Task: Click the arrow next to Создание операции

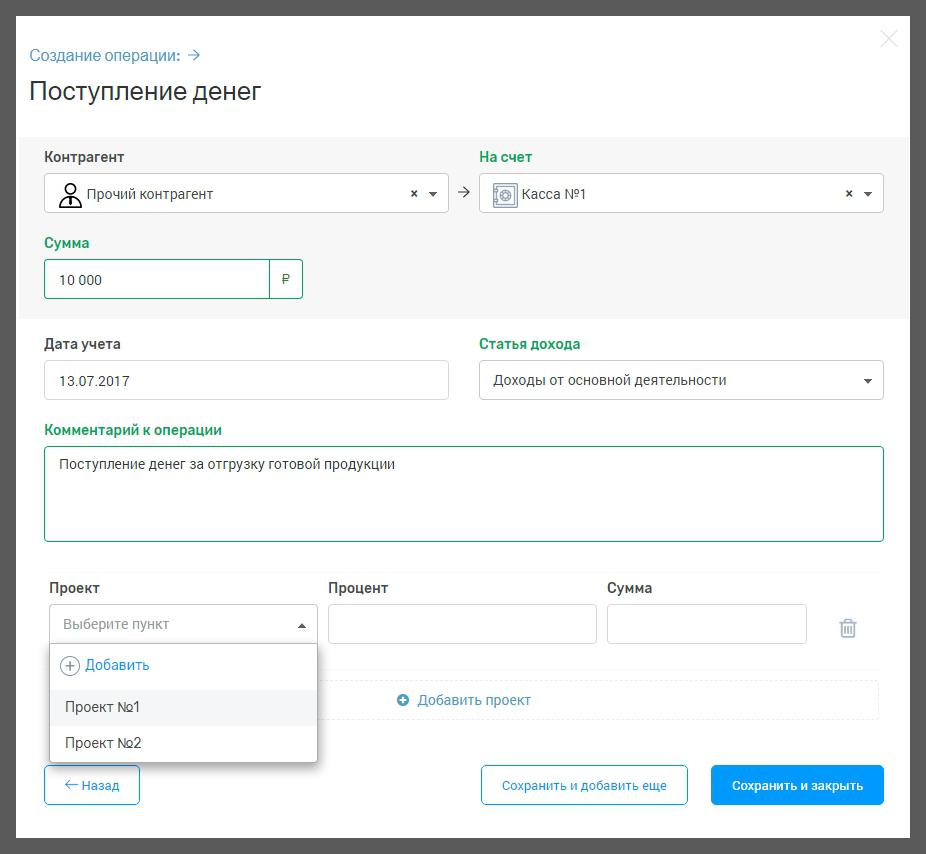Action: [194, 55]
